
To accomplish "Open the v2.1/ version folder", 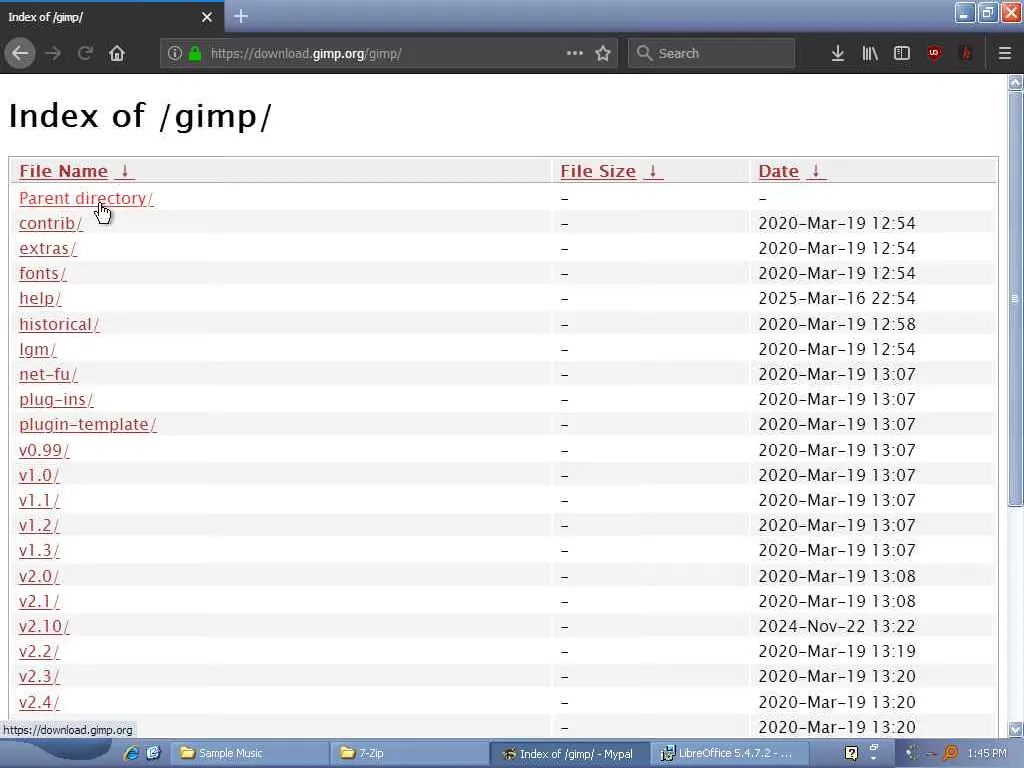I will click(39, 601).
